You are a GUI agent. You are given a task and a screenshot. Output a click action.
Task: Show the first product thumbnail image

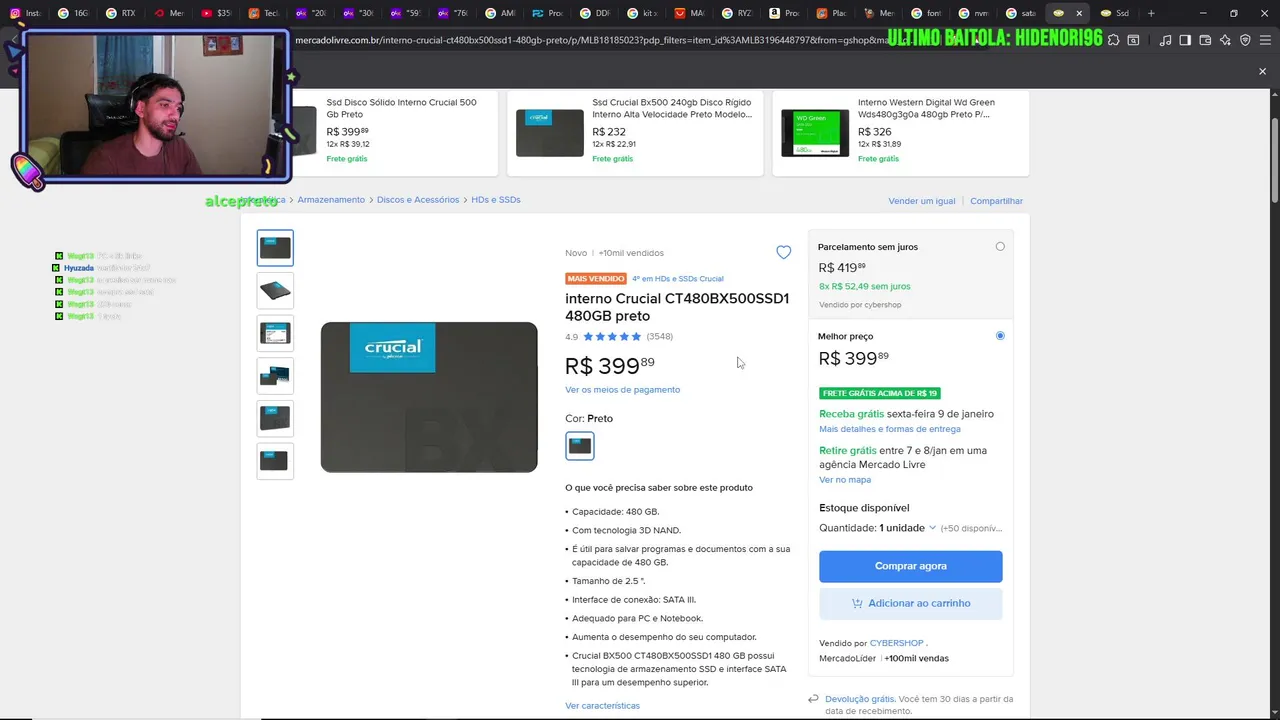point(275,248)
